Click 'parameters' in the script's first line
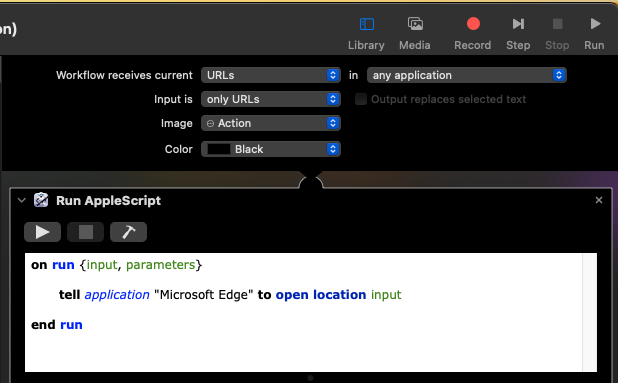Screen dimensions: 618x383 [160, 265]
